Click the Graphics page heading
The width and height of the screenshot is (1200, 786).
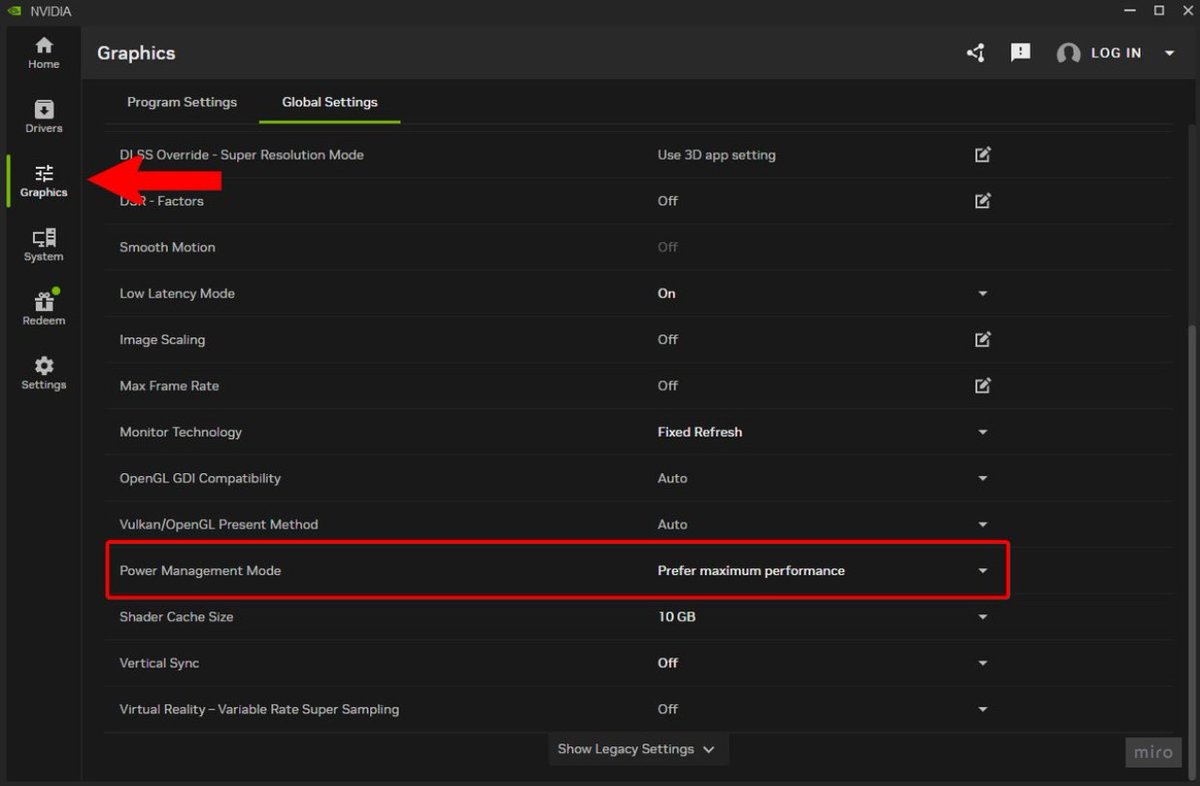pyautogui.click(x=136, y=53)
